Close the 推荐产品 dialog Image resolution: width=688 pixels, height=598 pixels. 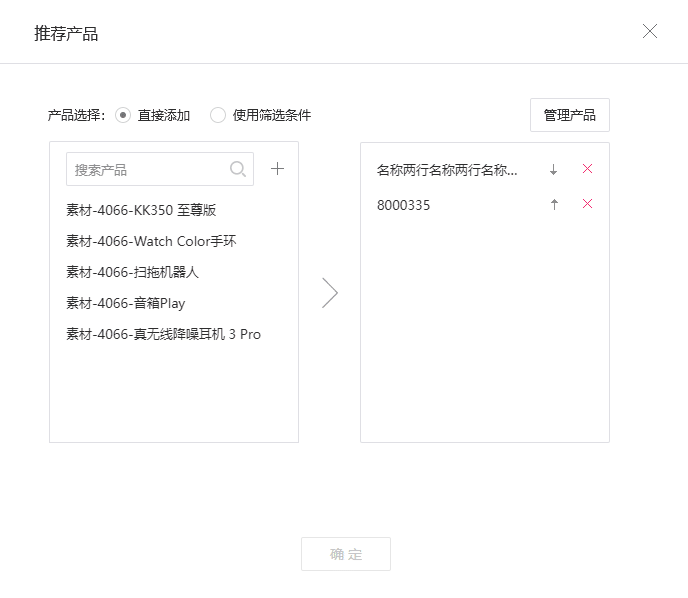[650, 31]
